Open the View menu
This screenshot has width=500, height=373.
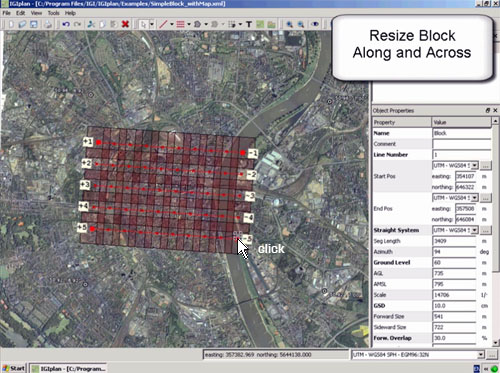36,13
